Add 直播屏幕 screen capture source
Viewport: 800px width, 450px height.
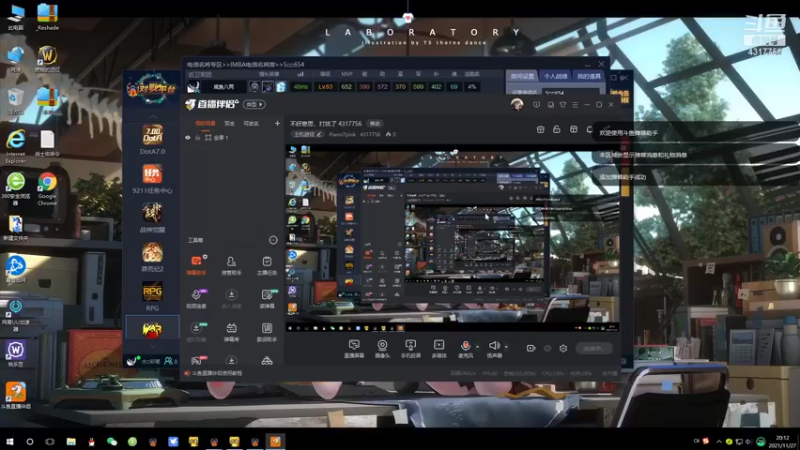[x=354, y=348]
